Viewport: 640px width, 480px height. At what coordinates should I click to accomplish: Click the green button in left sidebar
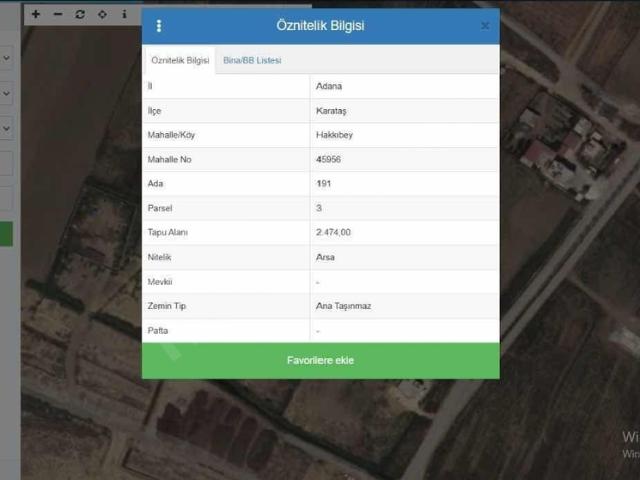[6, 234]
